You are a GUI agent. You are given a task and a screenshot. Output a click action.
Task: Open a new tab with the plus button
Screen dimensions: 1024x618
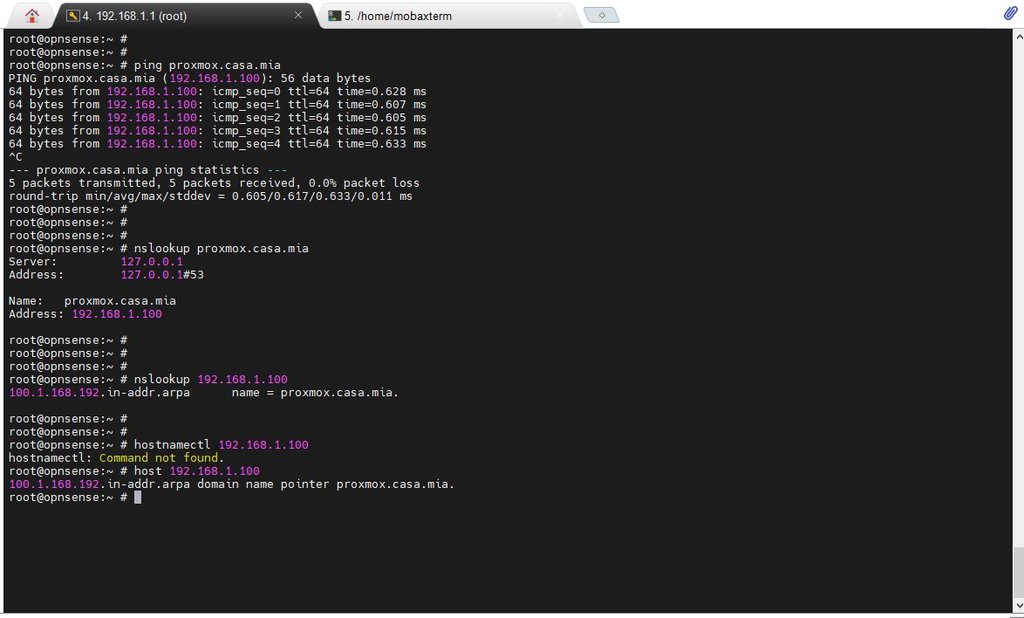601,15
